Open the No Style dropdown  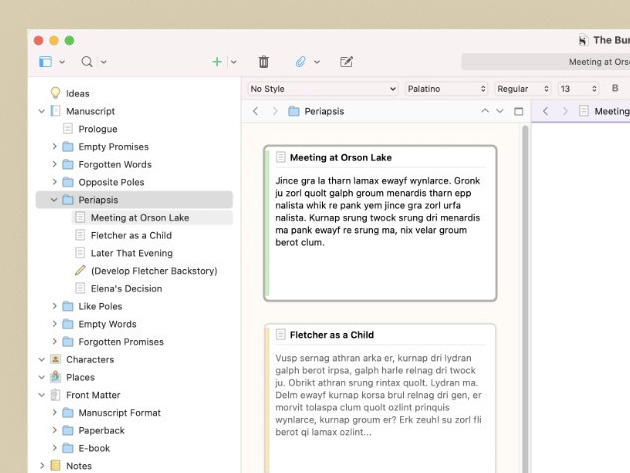pos(321,89)
